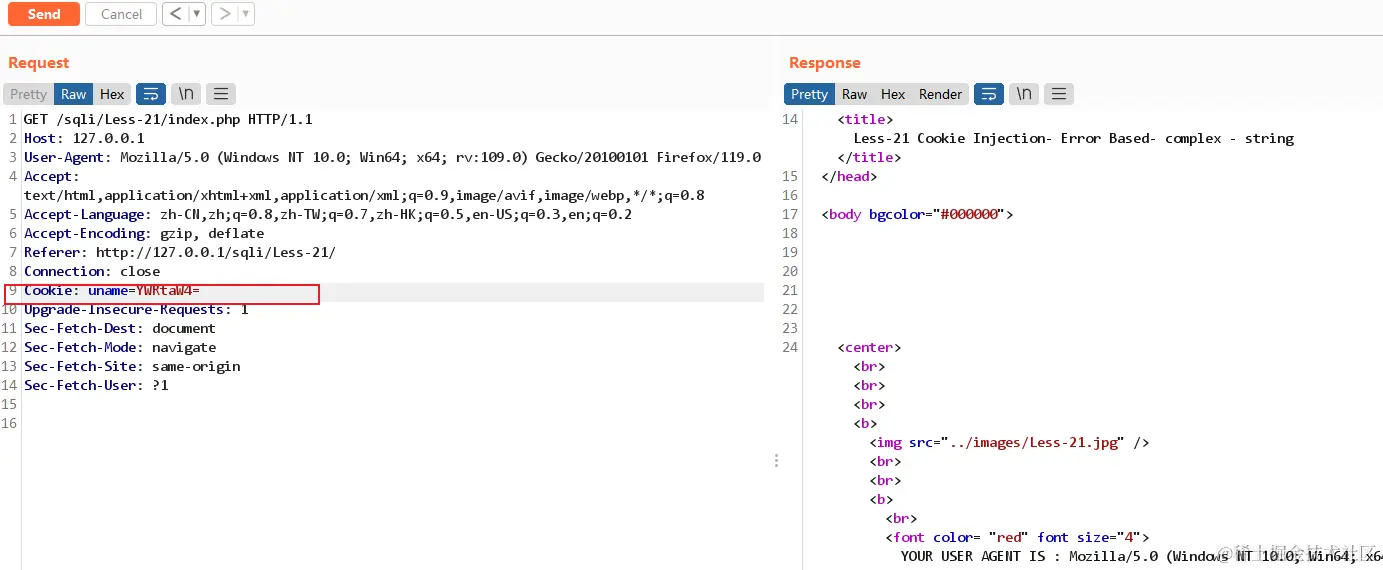1383x570 pixels.
Task: Open the back history dropdown arrow
Action: point(197,14)
